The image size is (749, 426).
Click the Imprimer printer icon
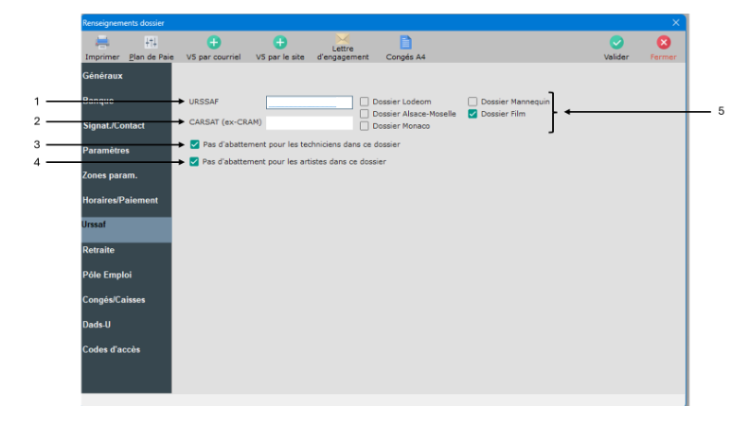pyautogui.click(x=102, y=43)
